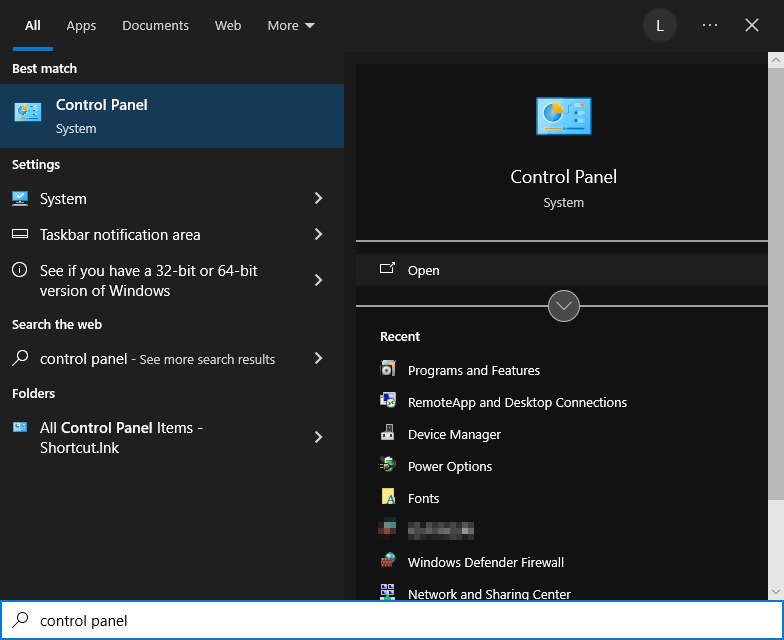Expand web search results arrow

point(318,358)
